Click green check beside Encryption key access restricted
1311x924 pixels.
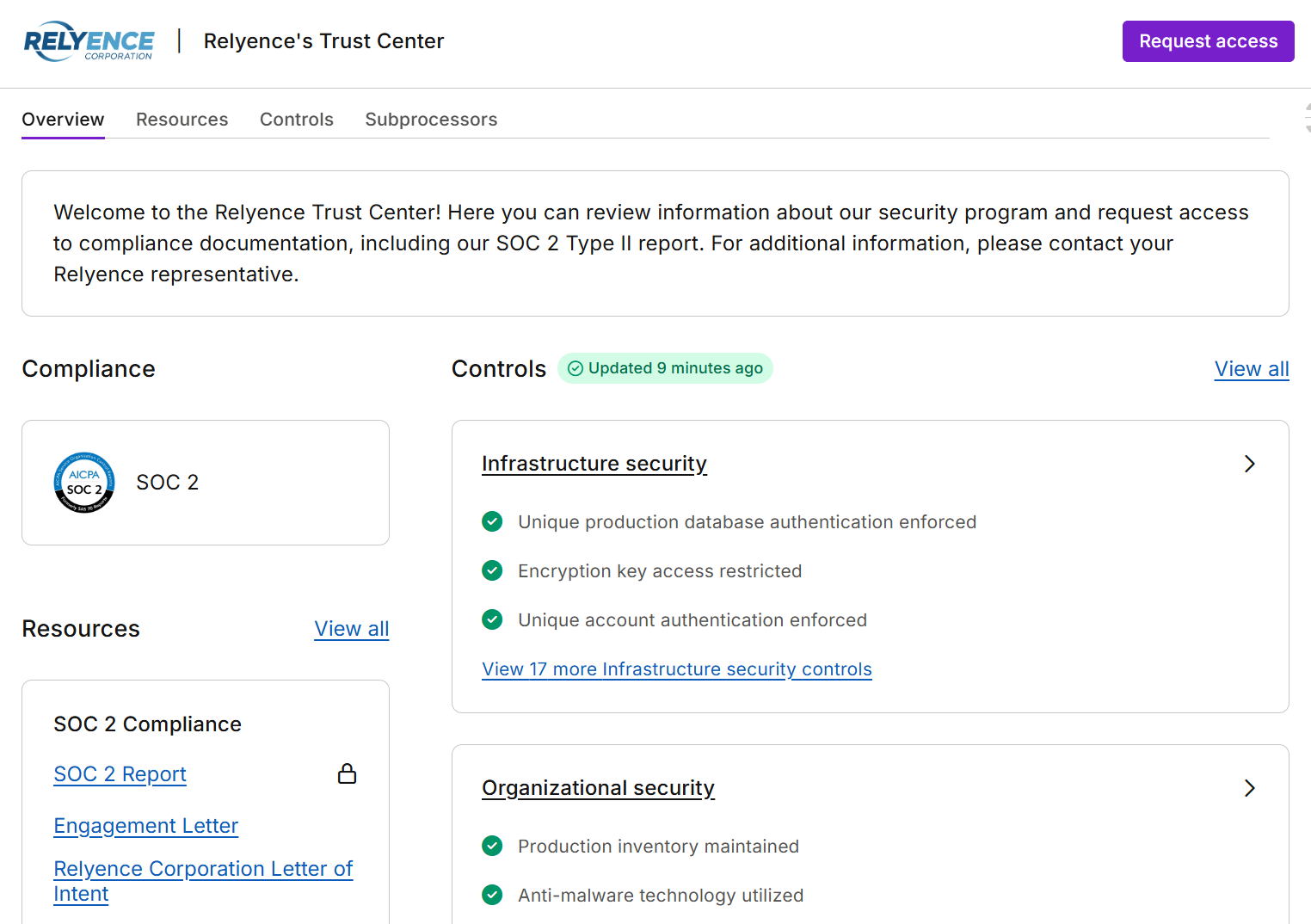(x=492, y=570)
